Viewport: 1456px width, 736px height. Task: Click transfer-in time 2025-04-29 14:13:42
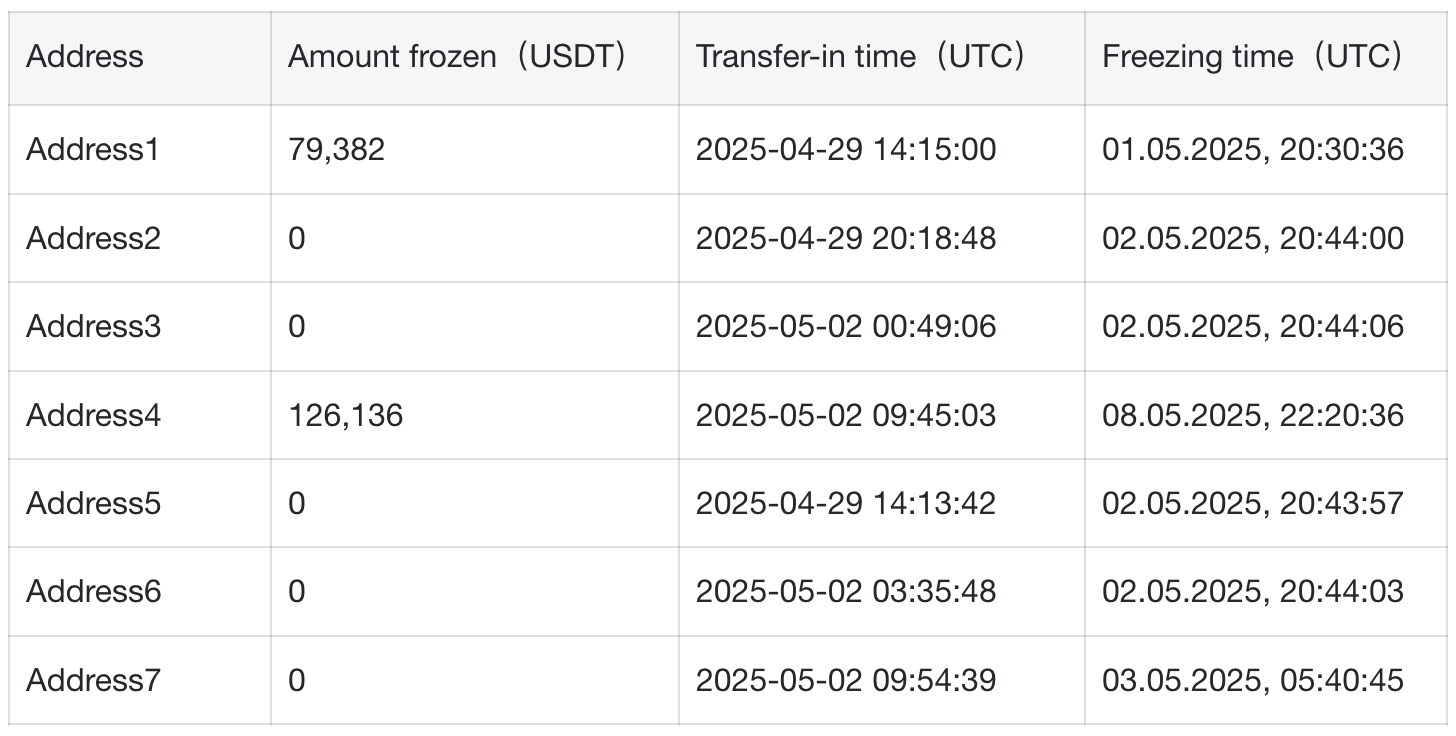point(846,503)
